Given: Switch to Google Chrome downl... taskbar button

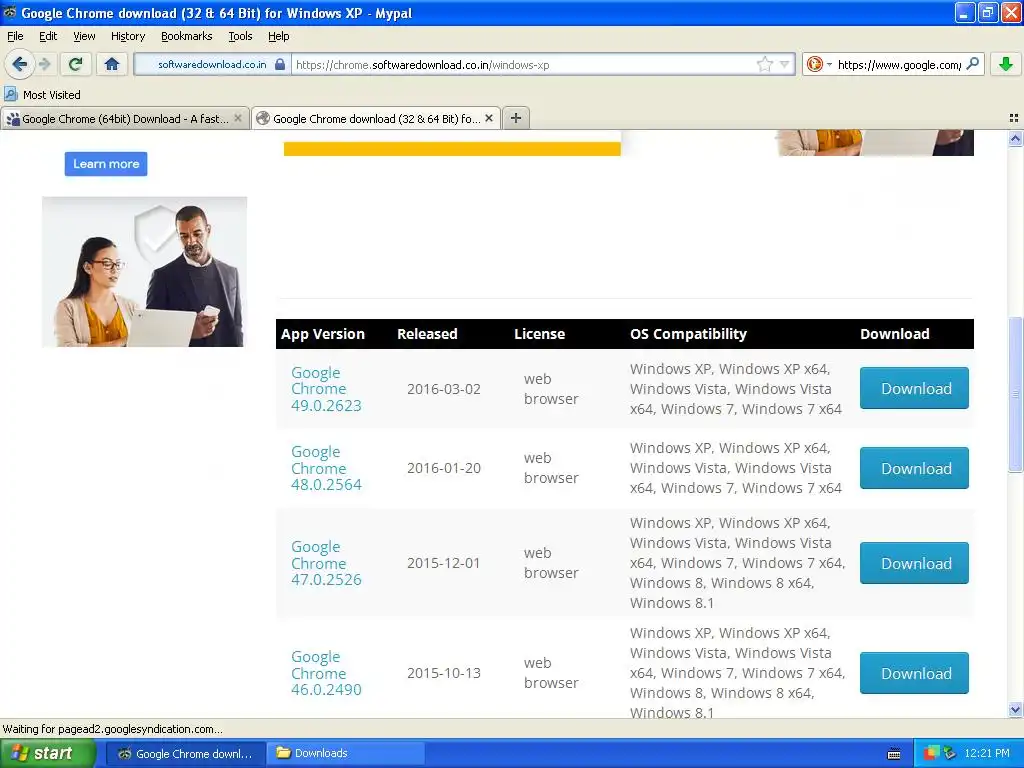Looking at the screenshot, I should coord(185,754).
